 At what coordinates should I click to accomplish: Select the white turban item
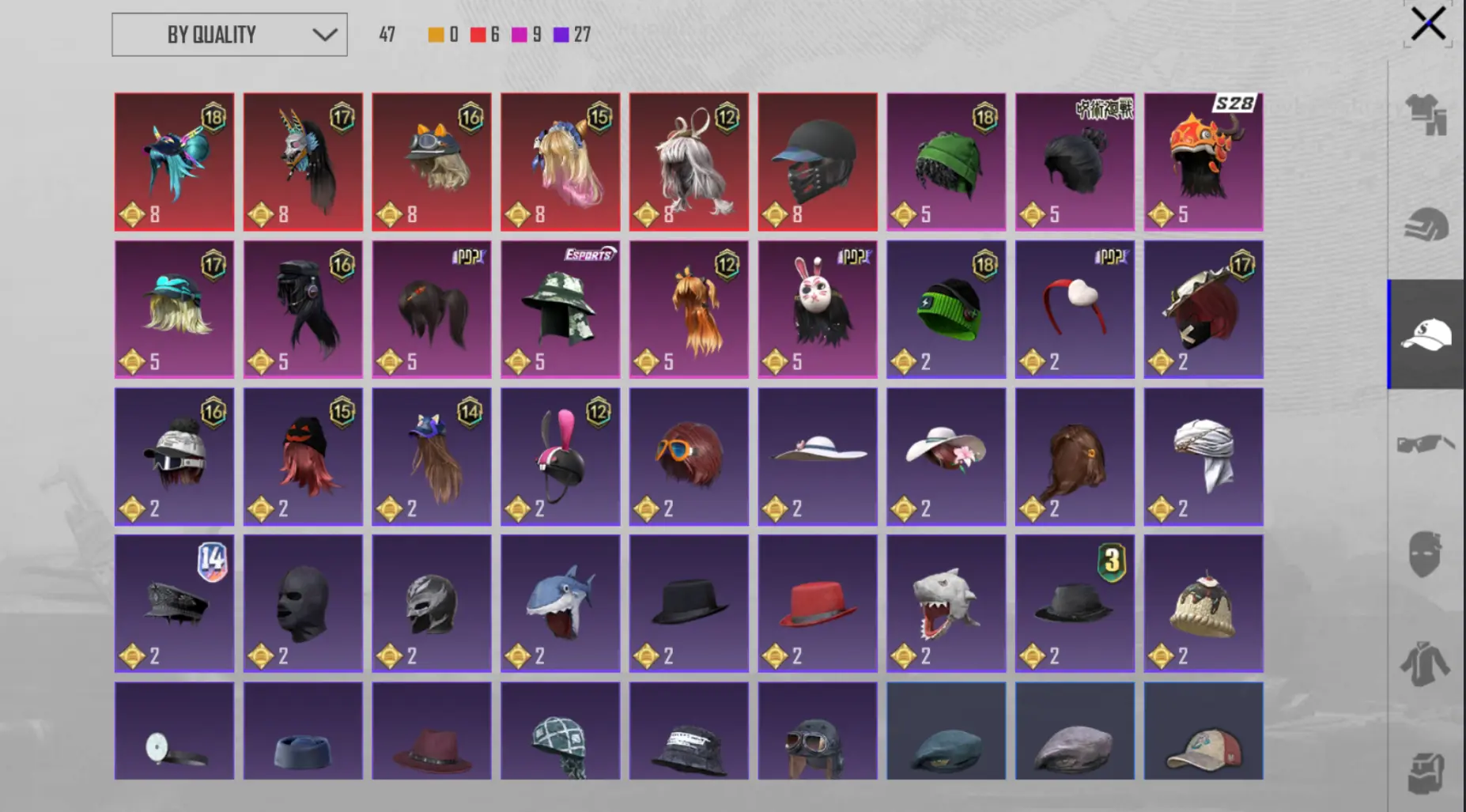pos(1203,457)
